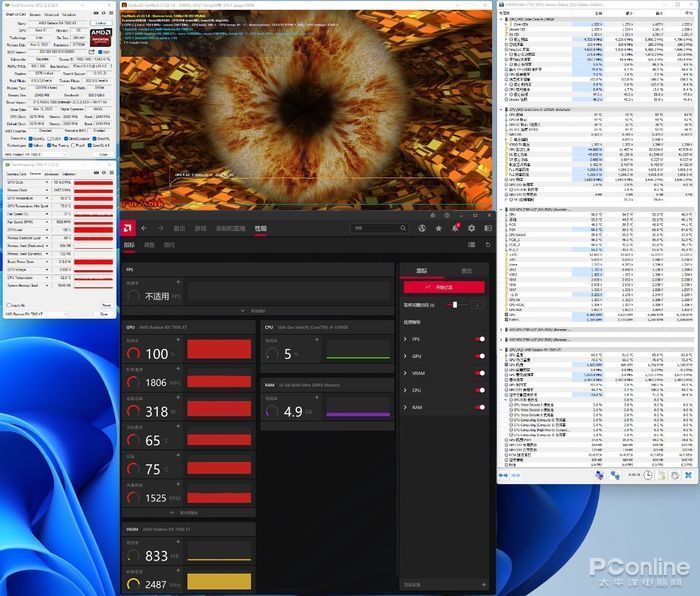Click the plus icon on the CPU utilization 5% card
Image resolution: width=700 pixels, height=596 pixels.
click(x=317, y=340)
